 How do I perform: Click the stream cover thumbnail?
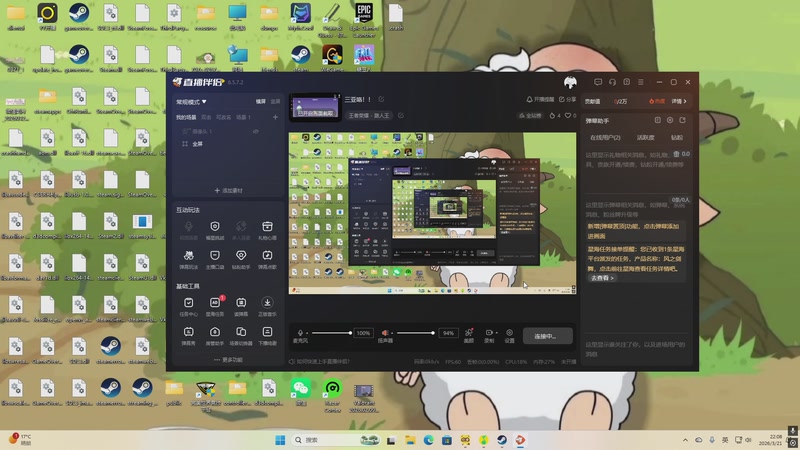coord(315,107)
